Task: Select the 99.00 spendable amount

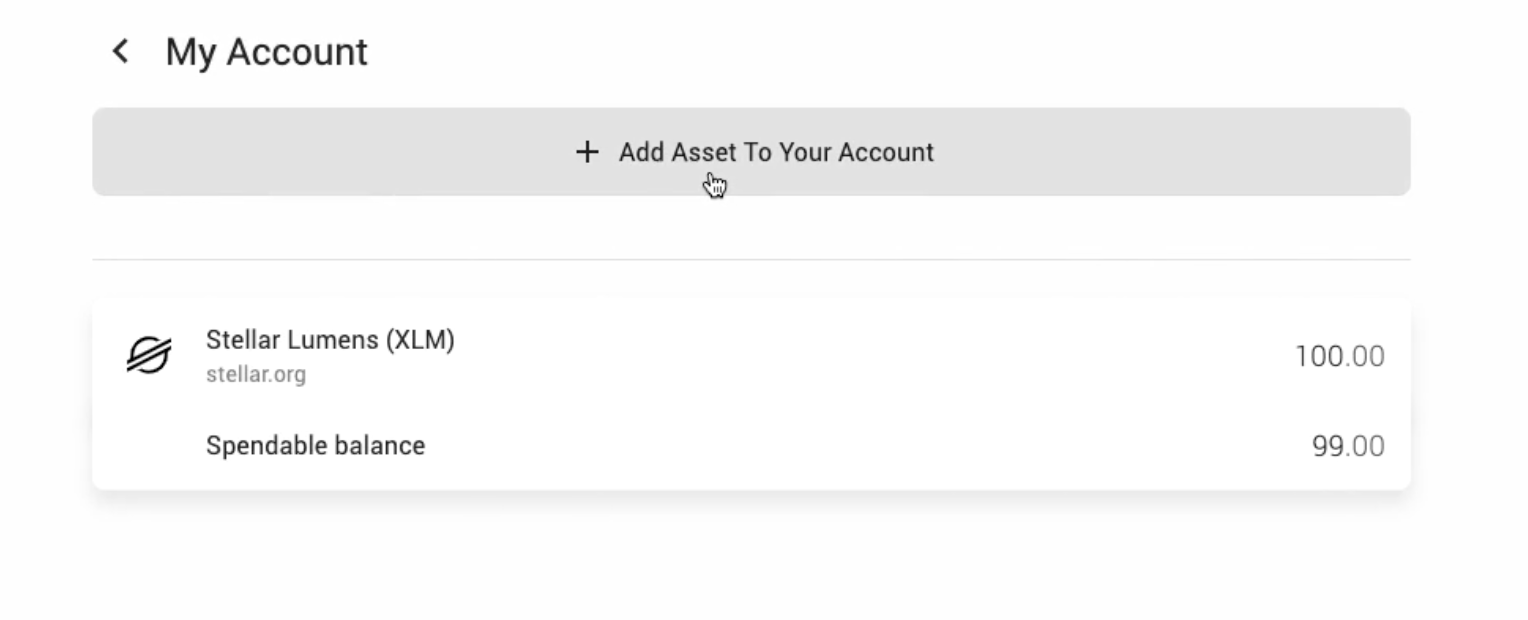Action: pyautogui.click(x=1348, y=446)
